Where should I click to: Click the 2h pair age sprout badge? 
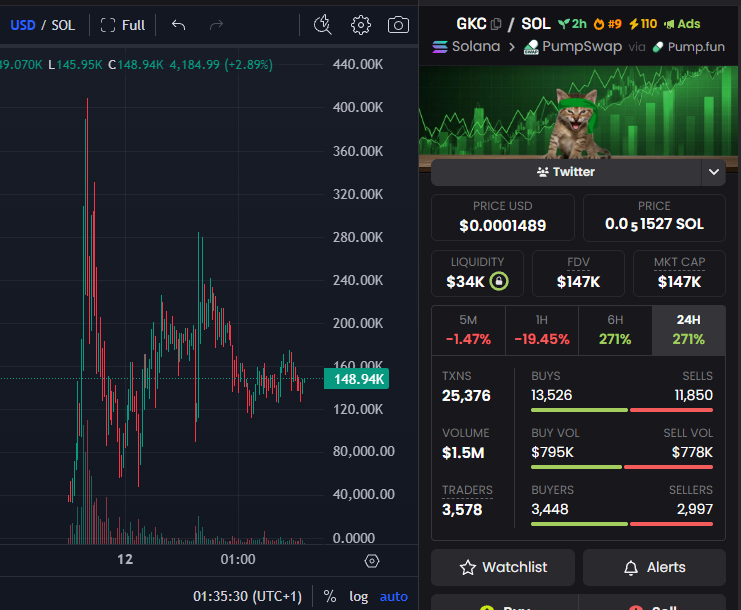pos(572,24)
